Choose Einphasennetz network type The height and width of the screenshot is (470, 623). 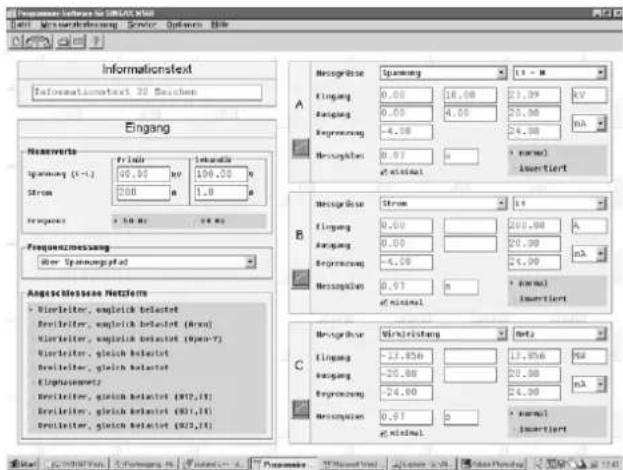pos(69,382)
